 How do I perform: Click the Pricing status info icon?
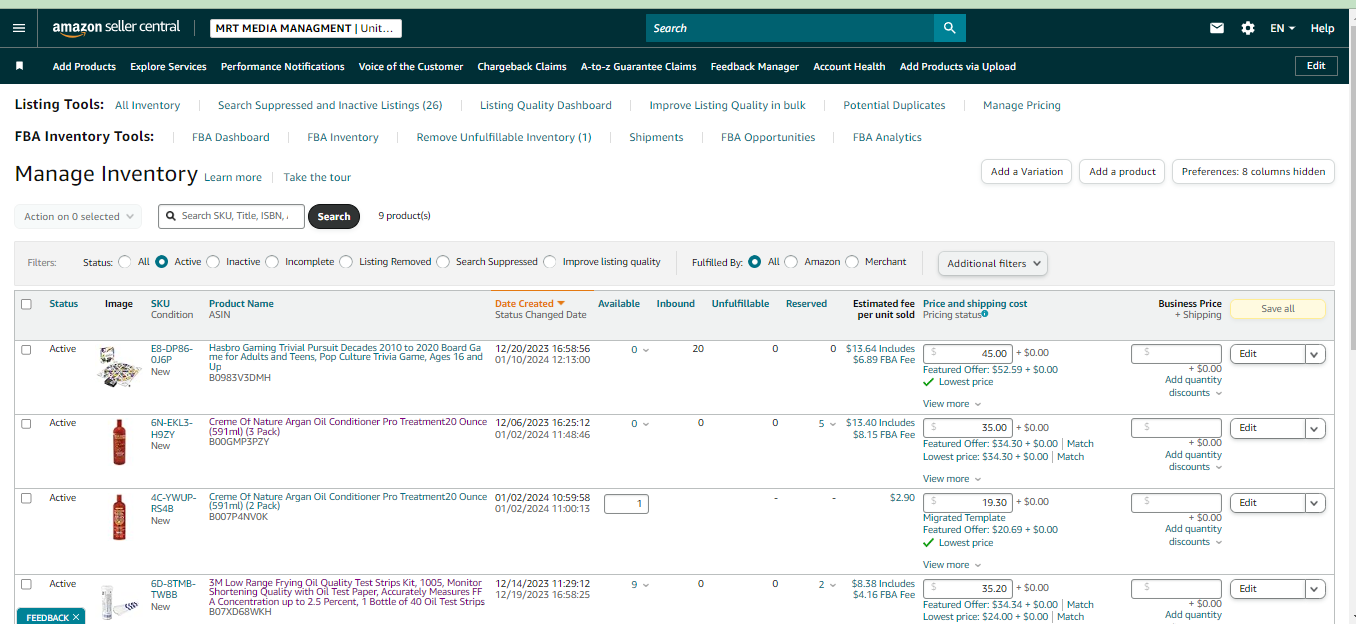[985, 314]
